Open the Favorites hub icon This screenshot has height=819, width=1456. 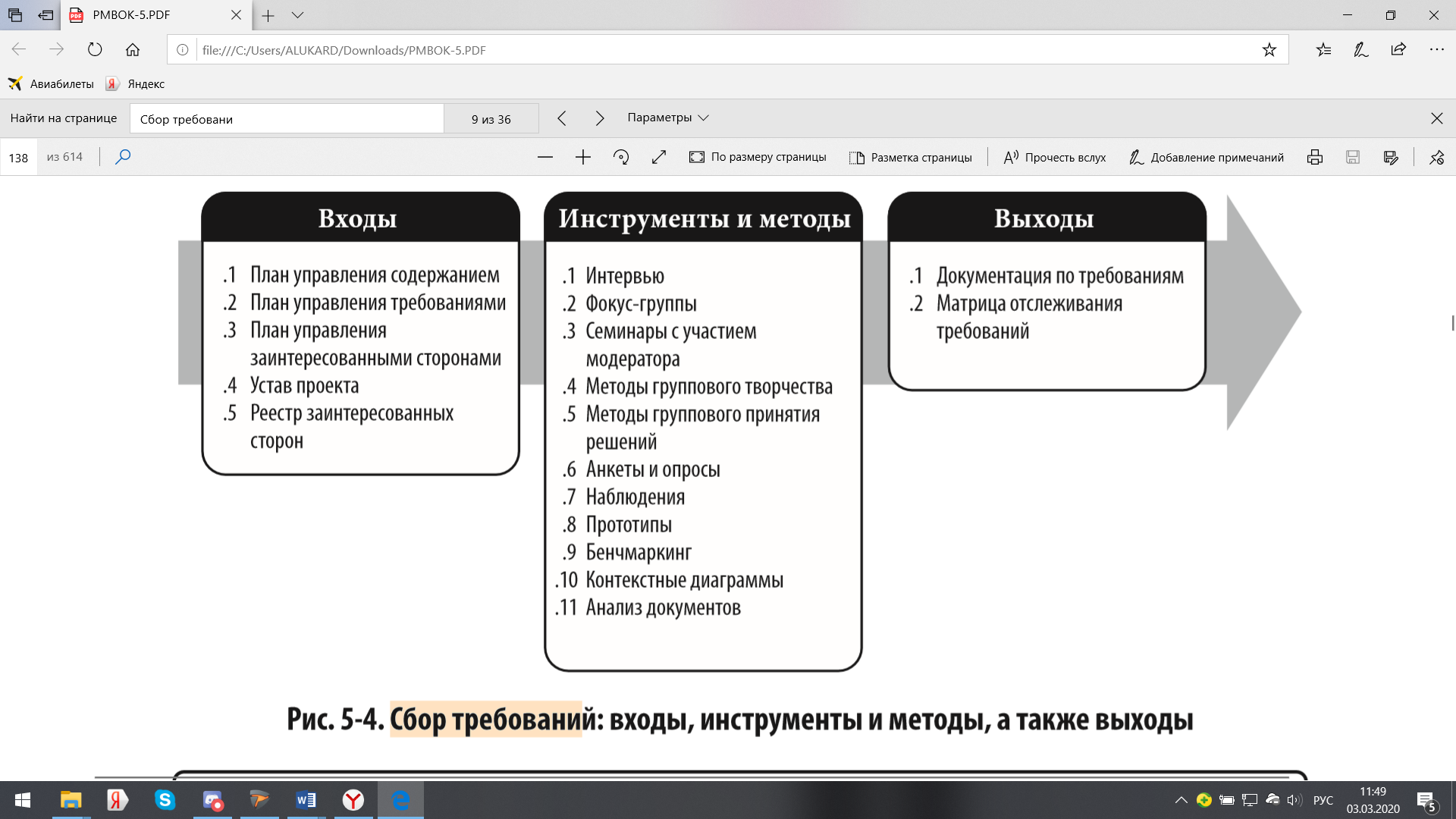click(x=1323, y=50)
